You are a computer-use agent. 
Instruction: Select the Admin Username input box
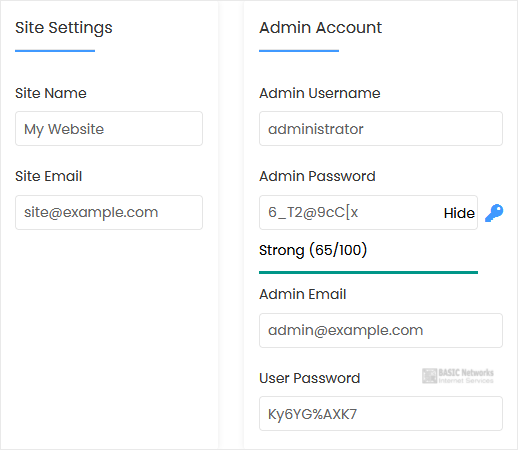tap(381, 129)
